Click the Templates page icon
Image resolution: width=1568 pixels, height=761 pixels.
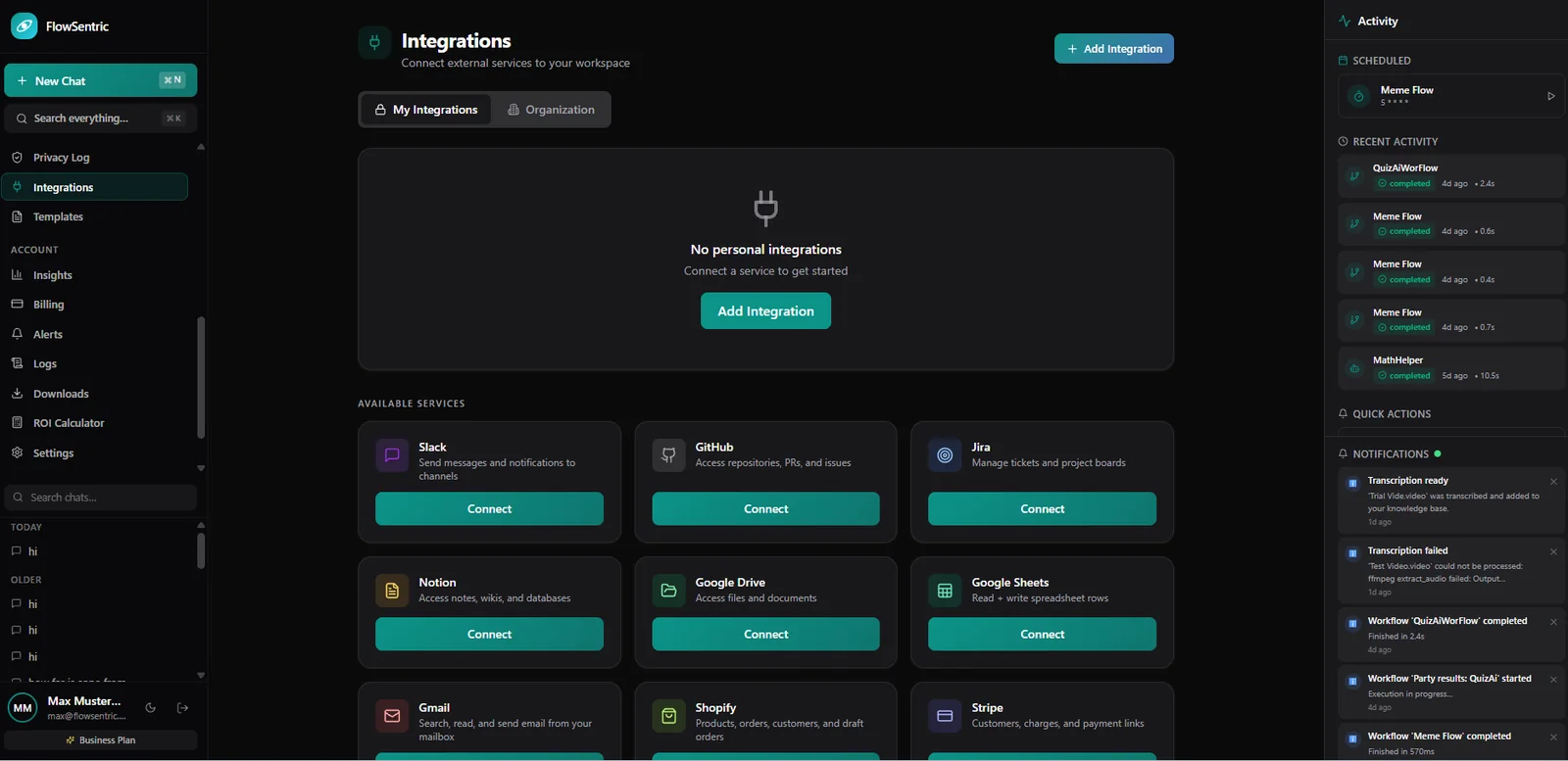17,216
